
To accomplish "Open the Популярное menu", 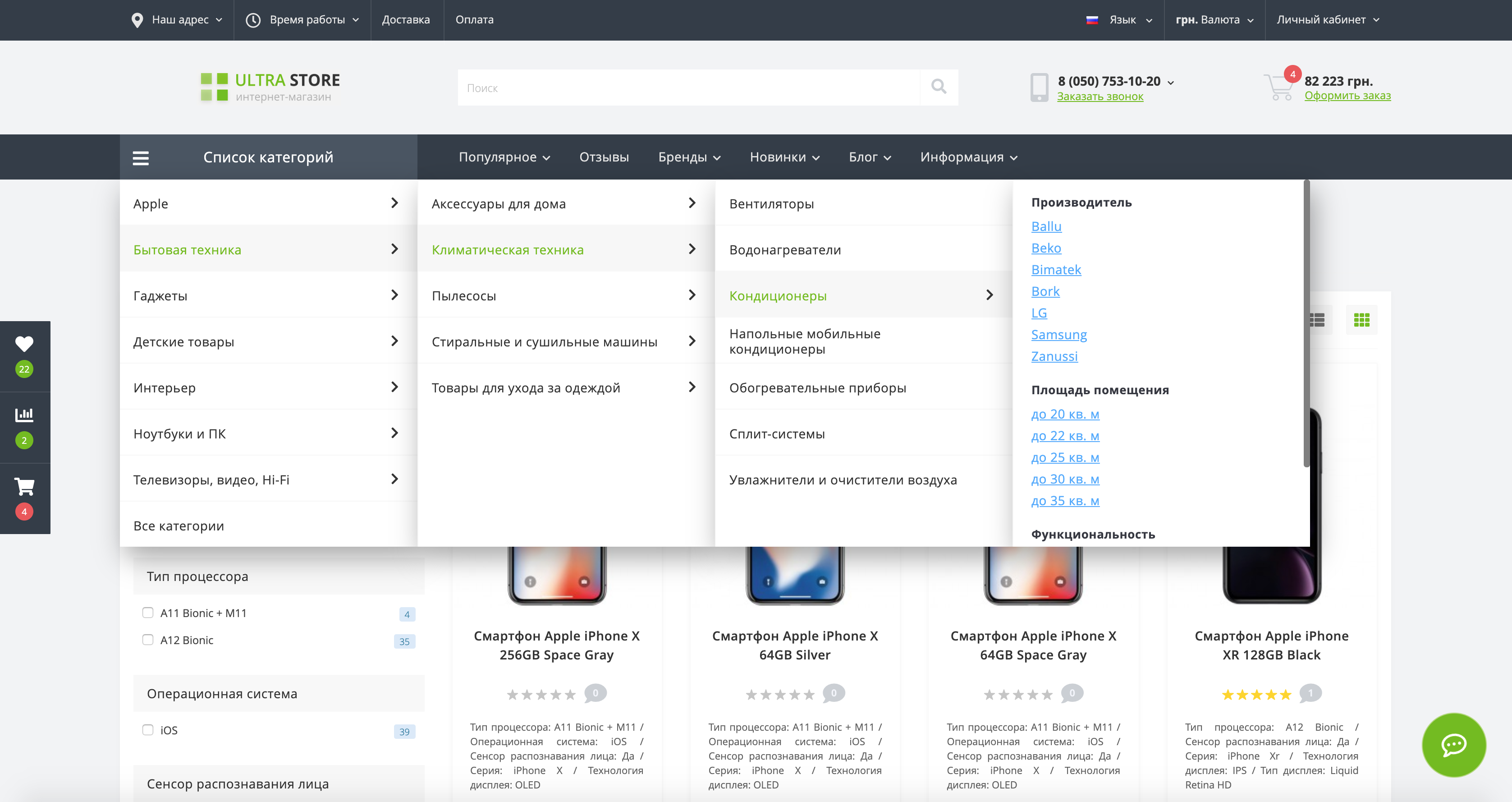I will coord(504,157).
